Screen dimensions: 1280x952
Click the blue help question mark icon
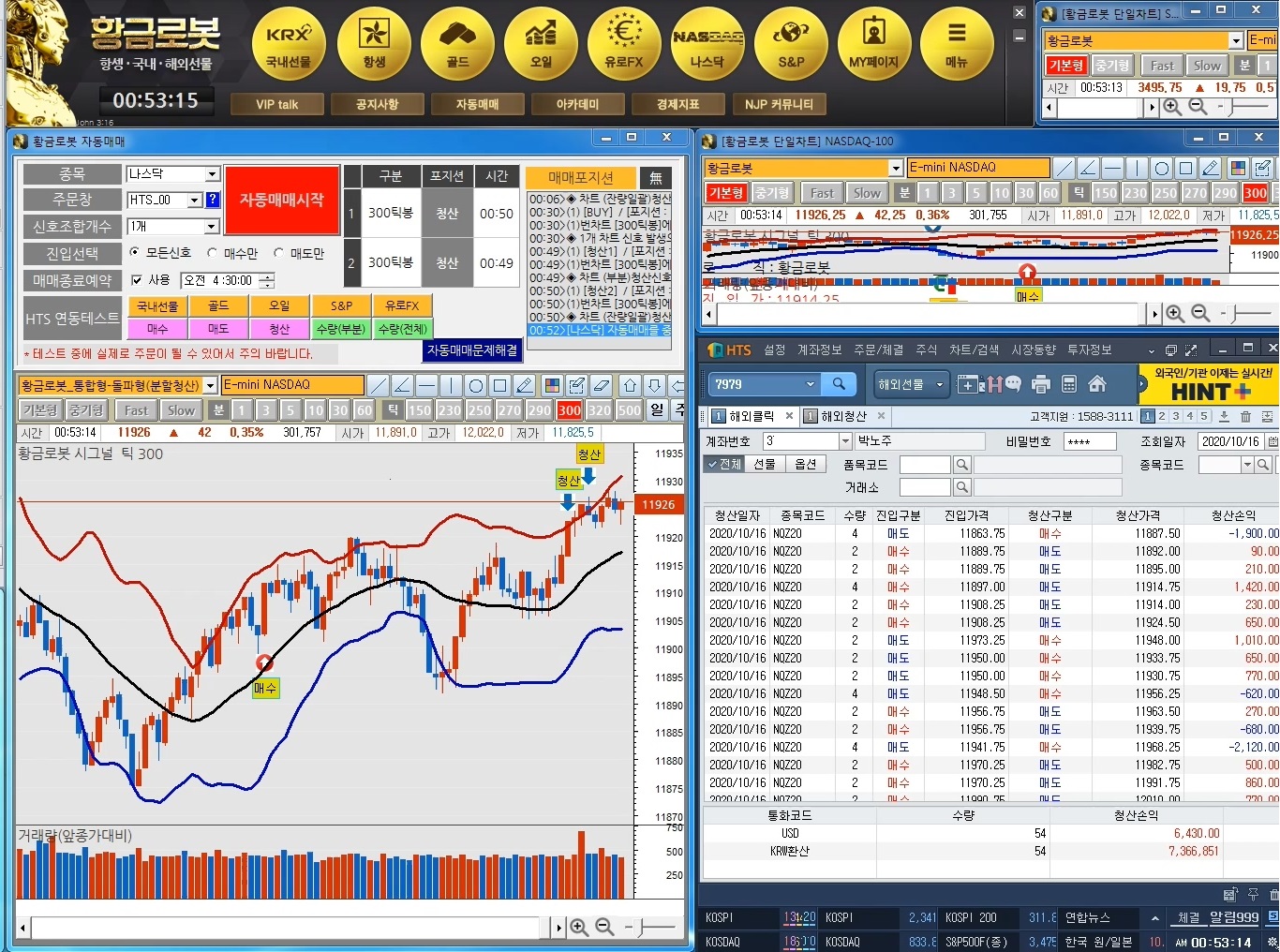212,200
